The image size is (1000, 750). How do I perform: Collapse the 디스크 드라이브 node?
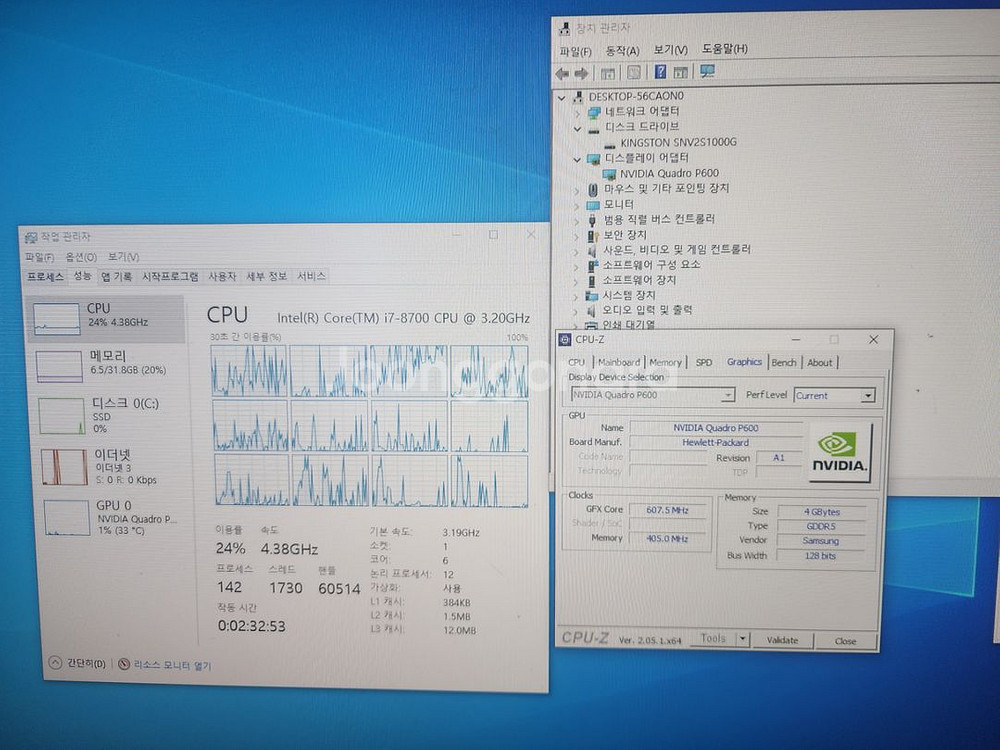(577, 128)
